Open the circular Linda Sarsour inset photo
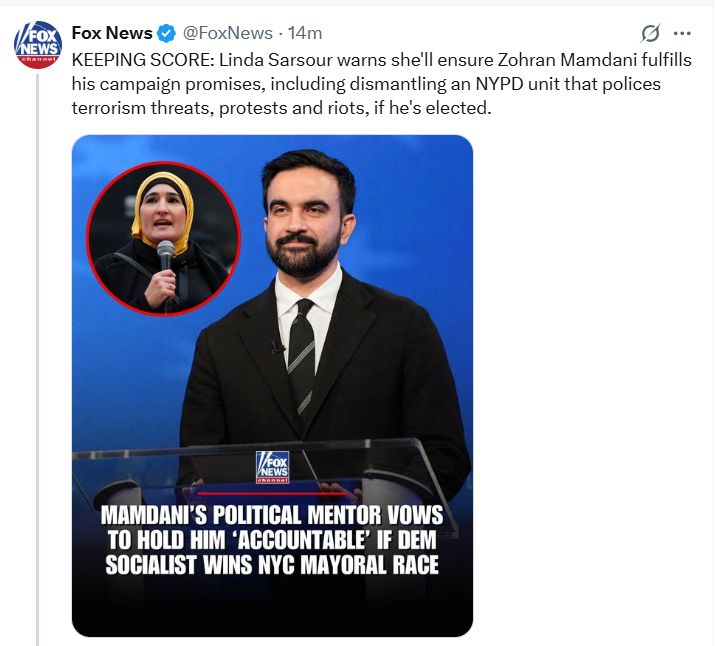This screenshot has height=646, width=715. click(164, 237)
